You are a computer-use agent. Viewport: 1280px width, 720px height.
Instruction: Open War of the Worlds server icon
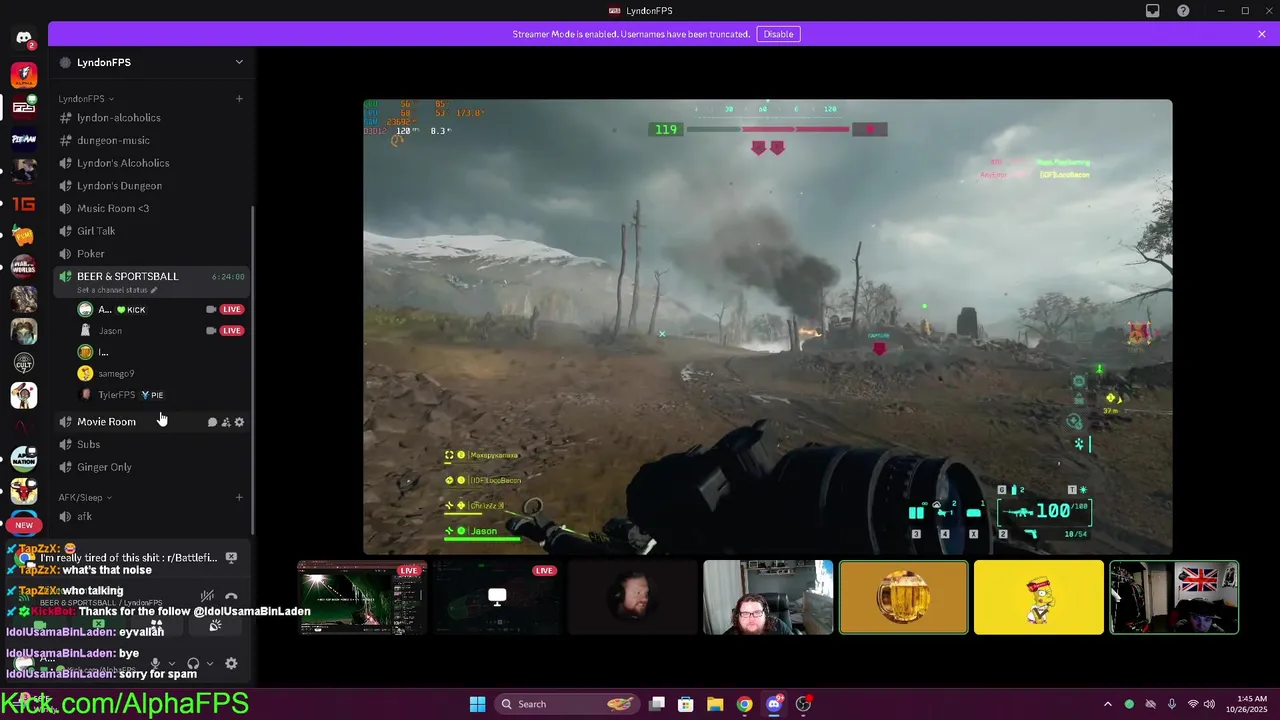24,267
